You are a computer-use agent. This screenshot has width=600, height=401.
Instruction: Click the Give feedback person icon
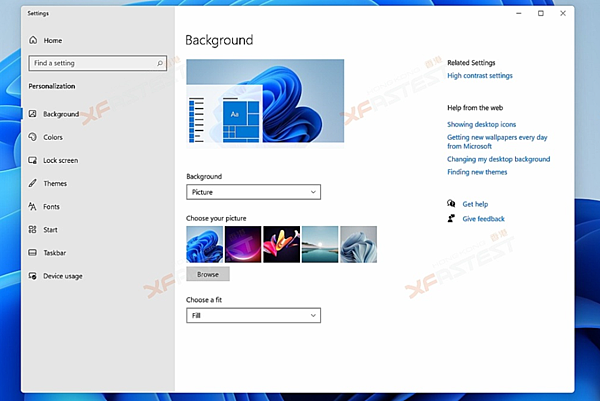451,218
